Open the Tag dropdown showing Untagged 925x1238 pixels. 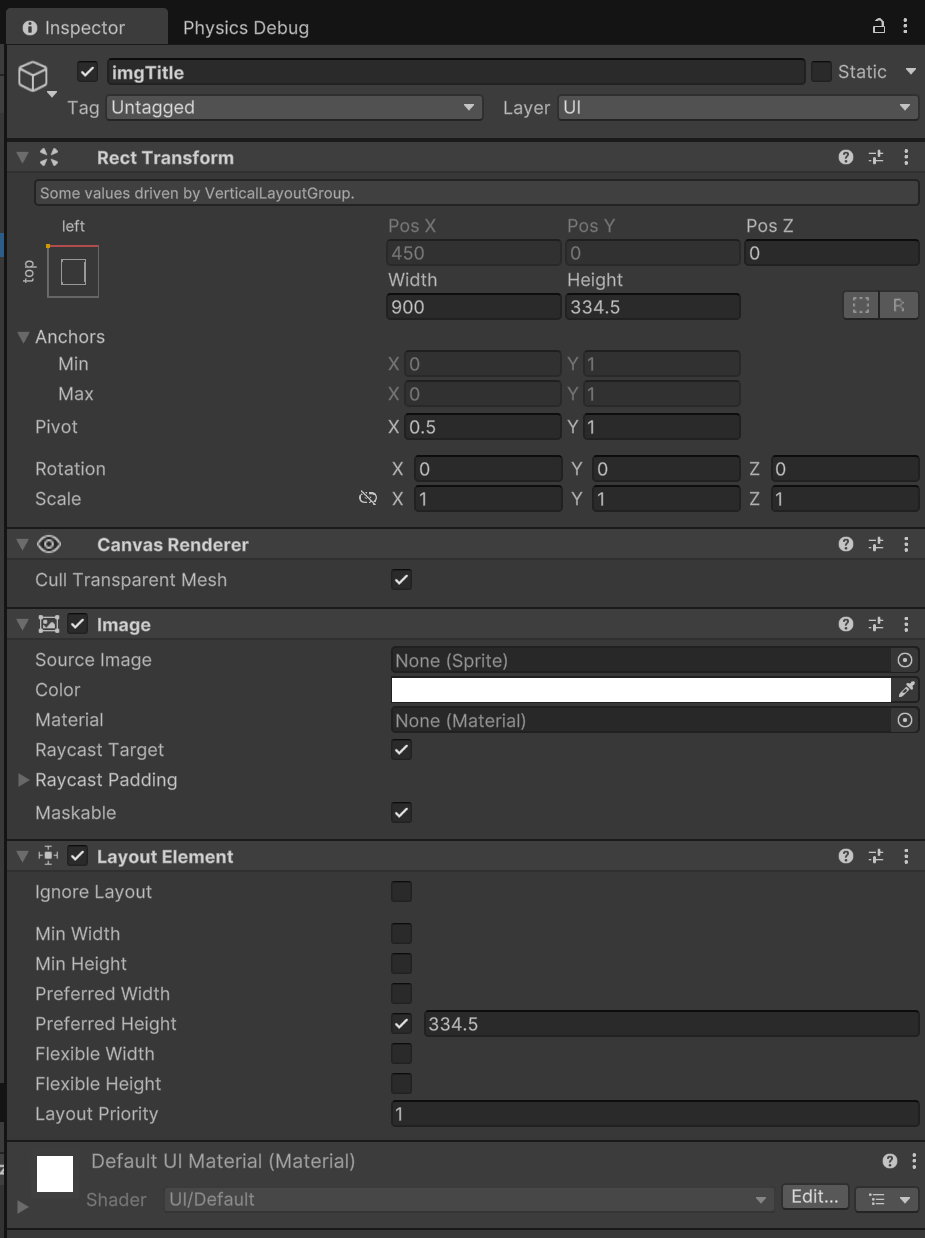click(x=293, y=107)
